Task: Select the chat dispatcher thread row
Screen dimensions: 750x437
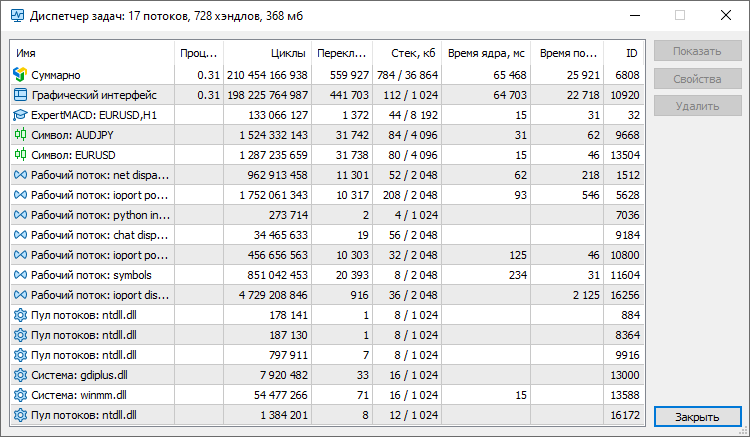Action: 327,235
